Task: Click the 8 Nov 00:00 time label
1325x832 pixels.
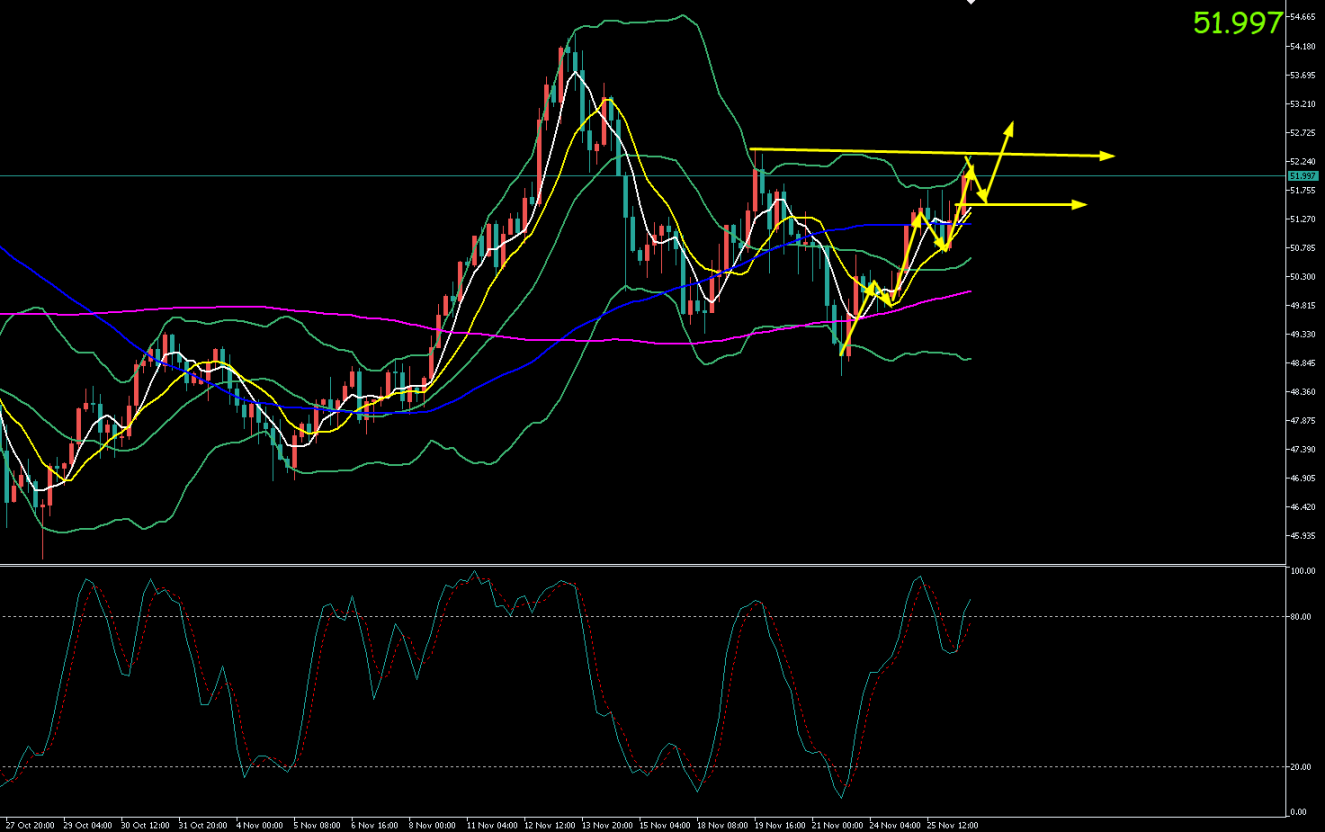Action: (x=434, y=826)
